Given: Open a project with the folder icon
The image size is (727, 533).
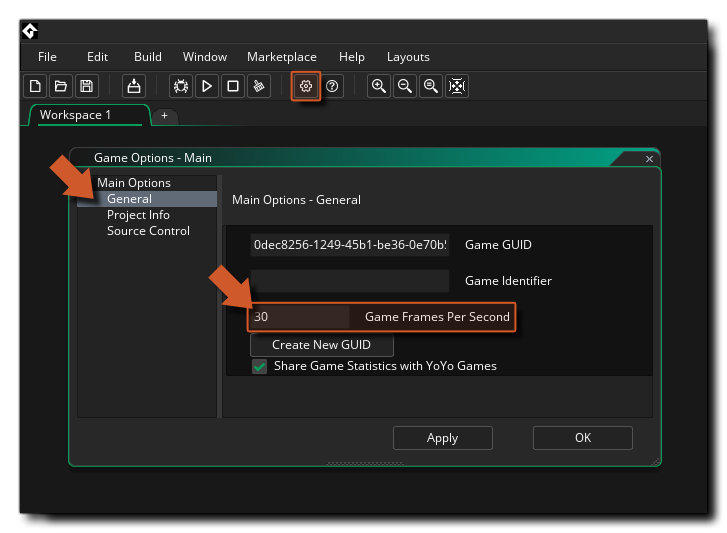Looking at the screenshot, I should point(61,86).
